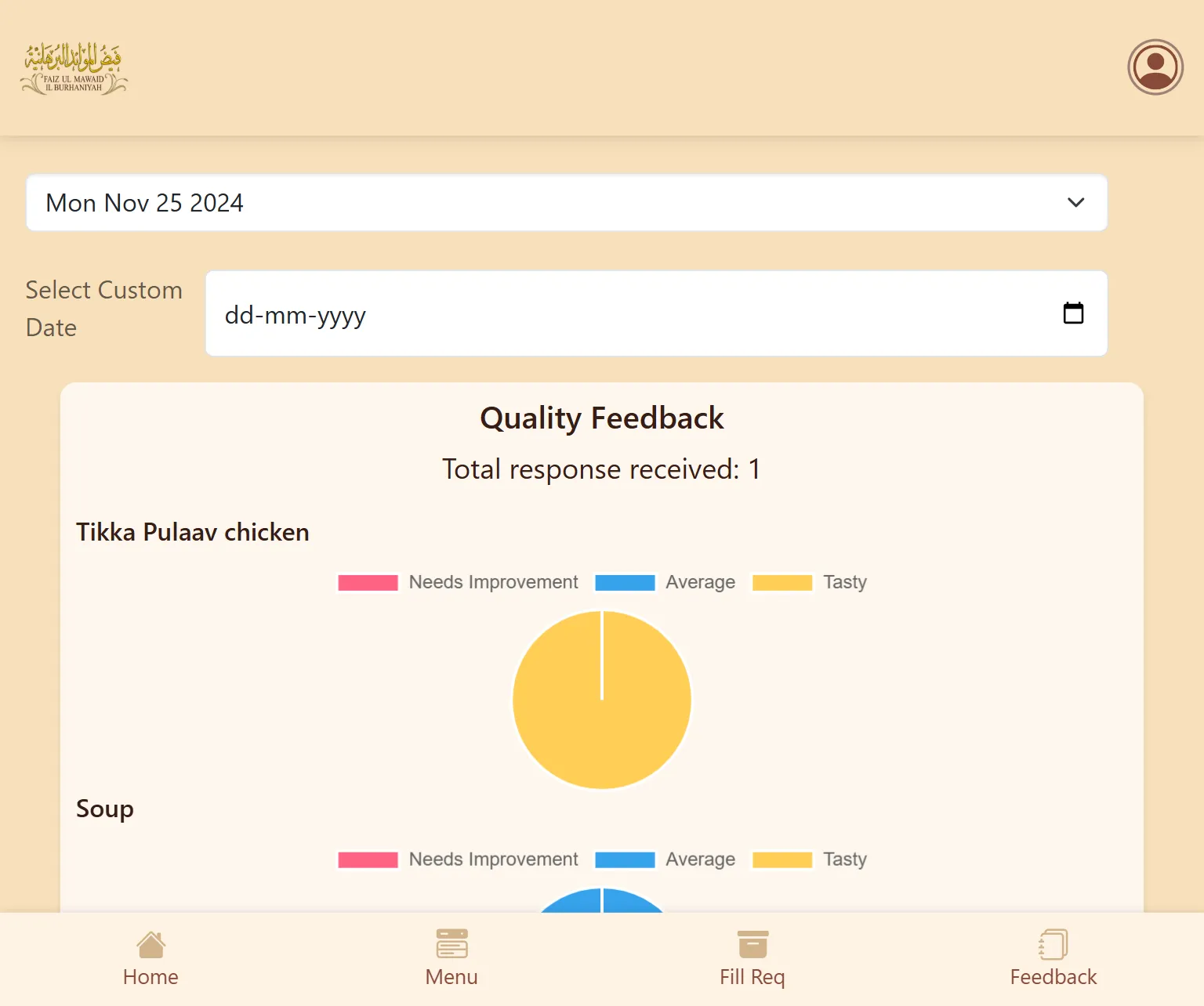Toggle Needs Improvement in Tikka Pulaav legend

(458, 582)
